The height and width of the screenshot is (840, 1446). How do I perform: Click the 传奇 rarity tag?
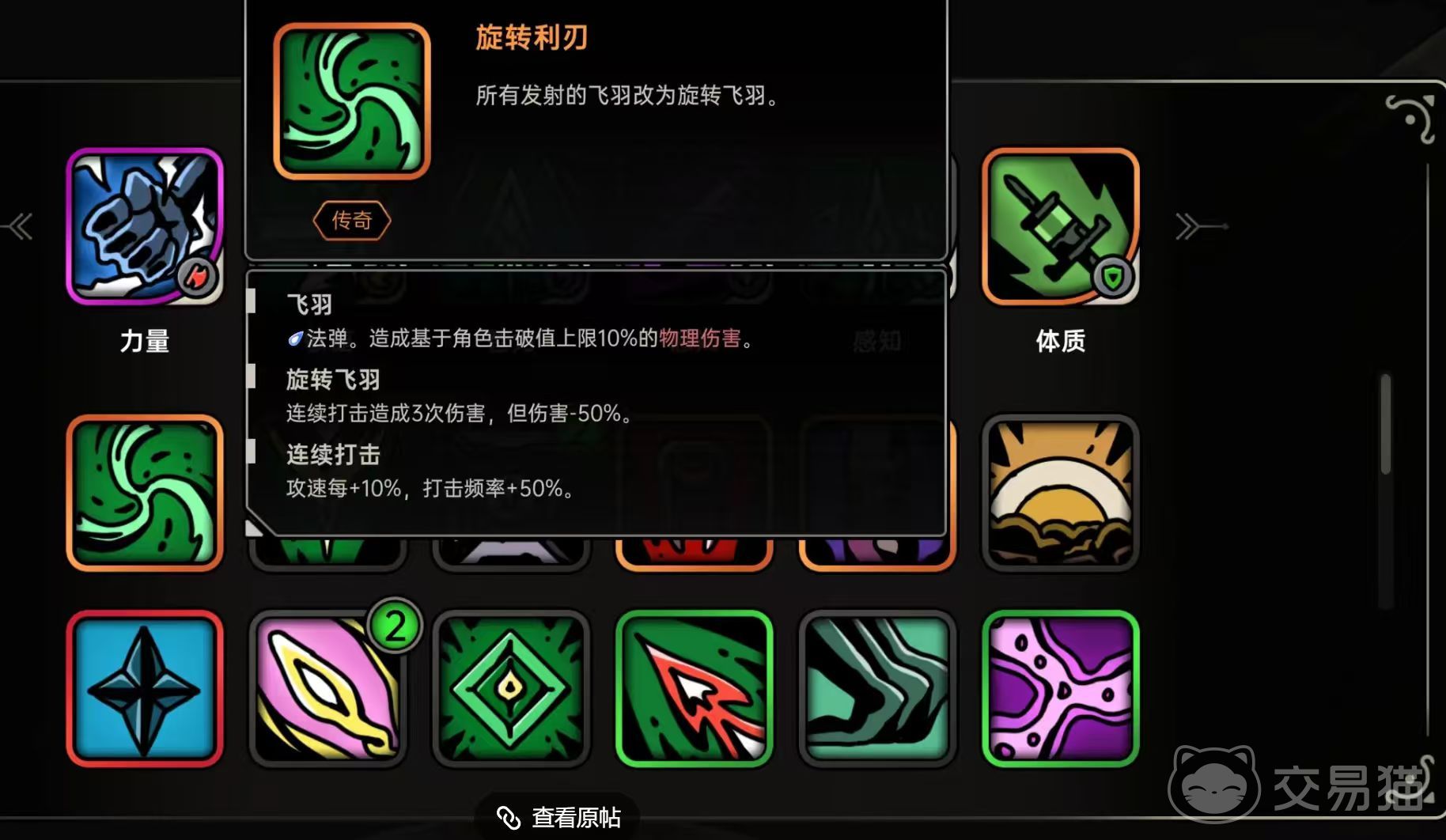click(351, 220)
